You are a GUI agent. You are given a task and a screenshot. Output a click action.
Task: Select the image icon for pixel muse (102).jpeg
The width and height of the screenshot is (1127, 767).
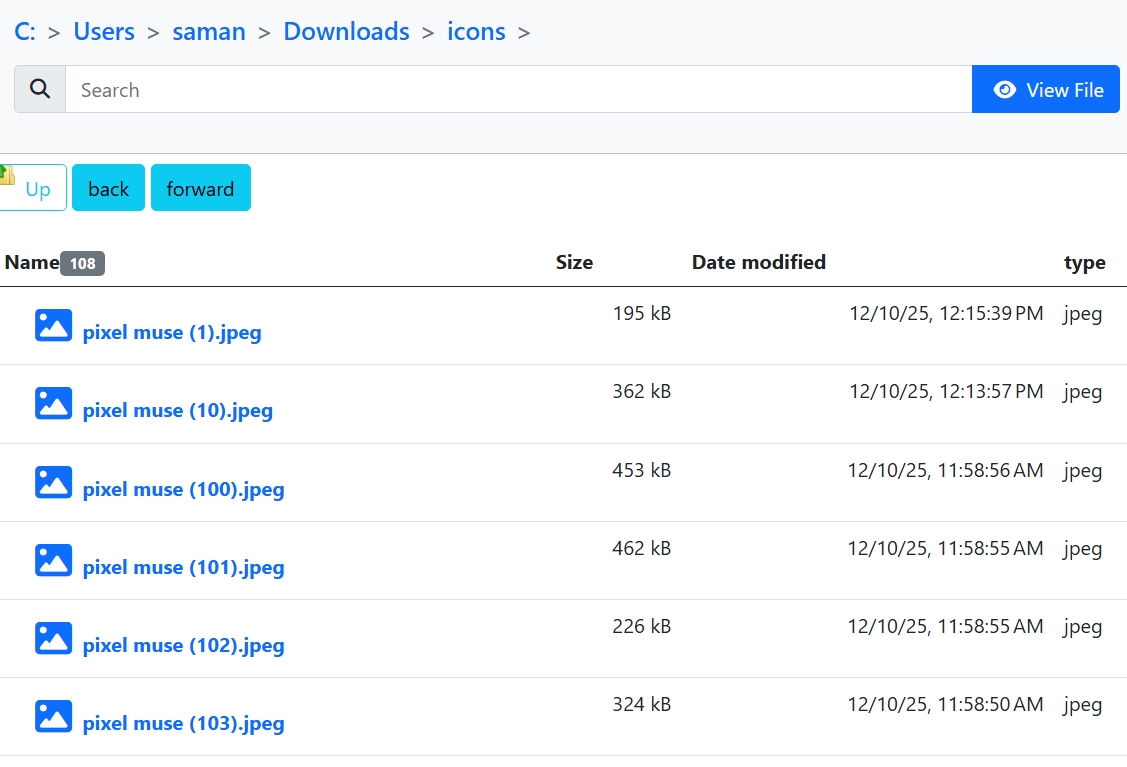[x=53, y=638]
